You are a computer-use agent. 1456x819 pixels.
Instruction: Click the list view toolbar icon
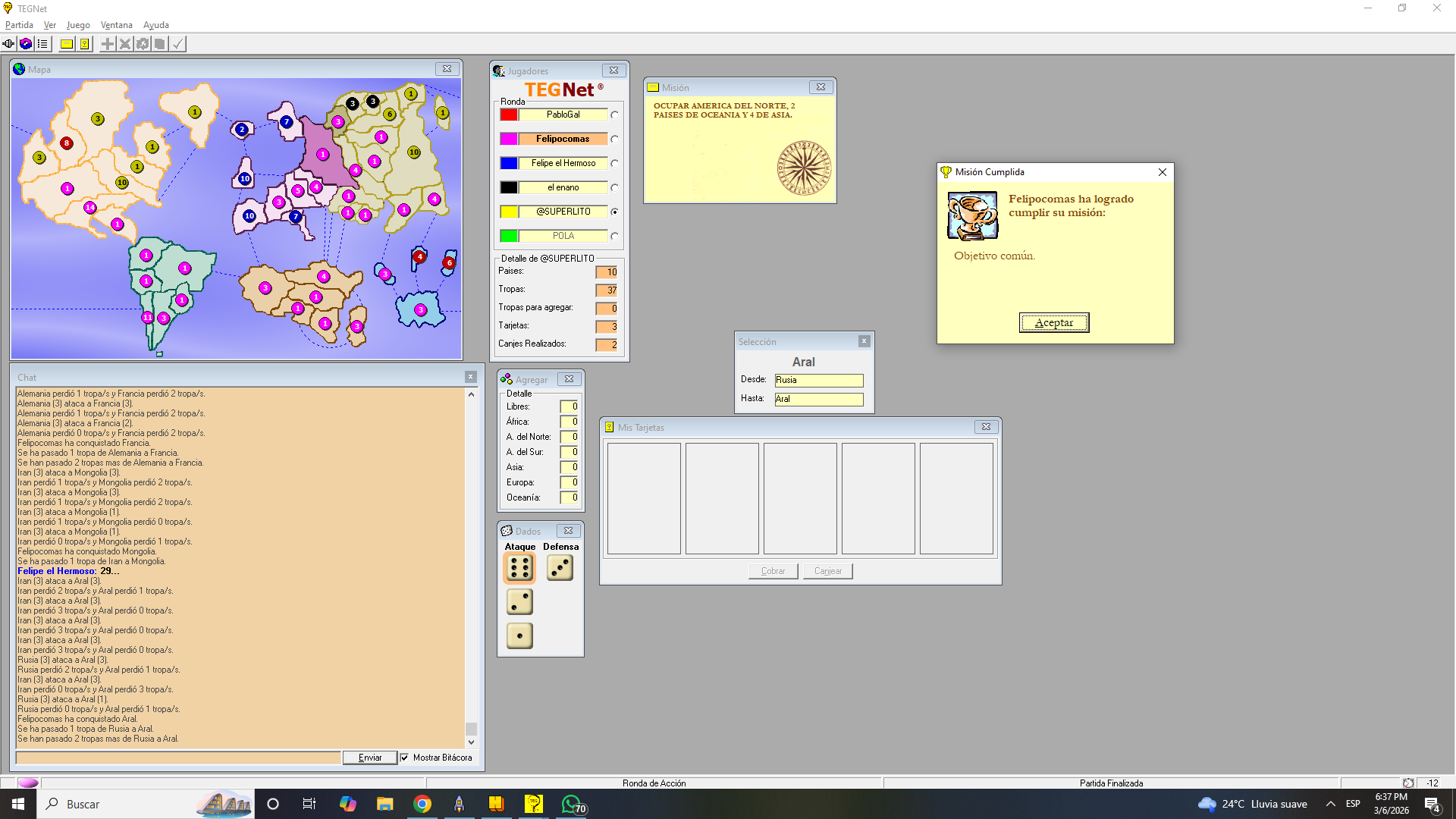pyautogui.click(x=42, y=44)
